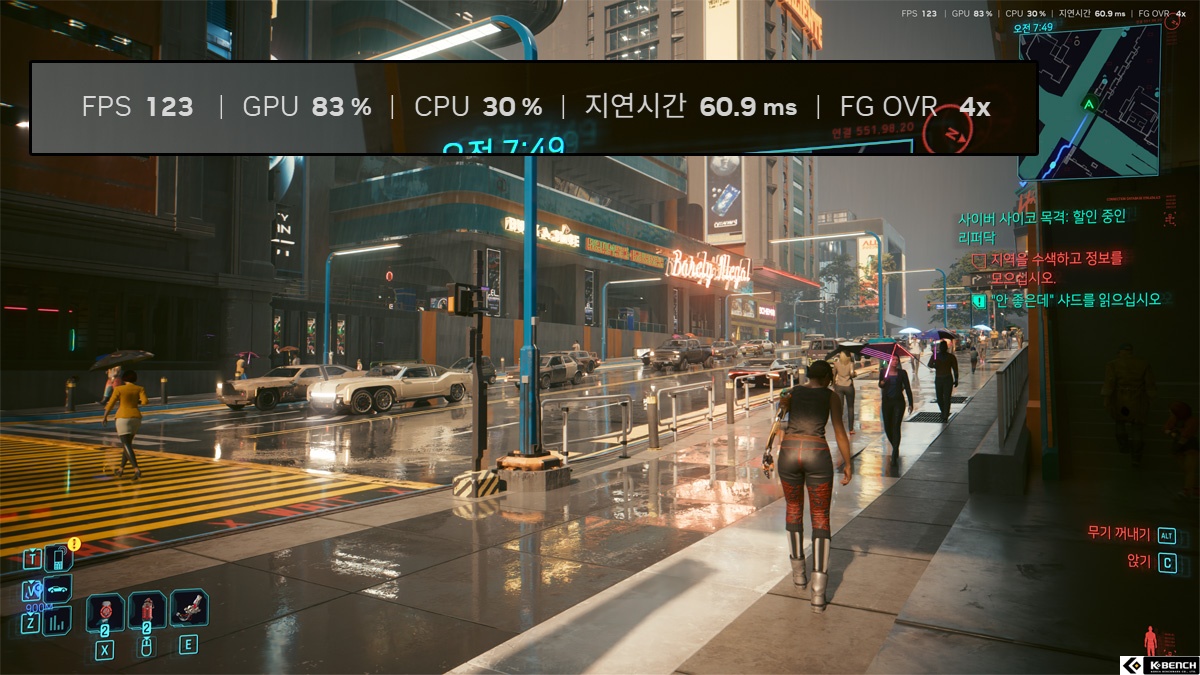
Task: Click the X key hint below inhaler
Action: [x=104, y=651]
